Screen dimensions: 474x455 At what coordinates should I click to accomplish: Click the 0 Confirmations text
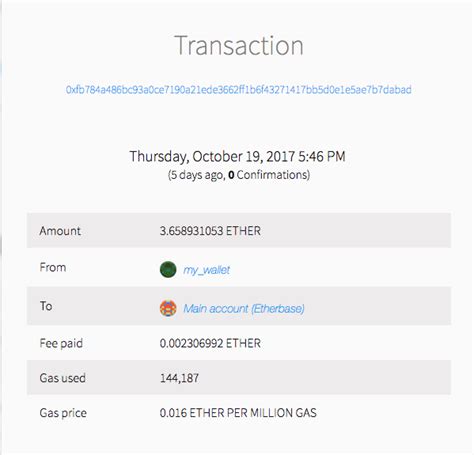tap(269, 175)
